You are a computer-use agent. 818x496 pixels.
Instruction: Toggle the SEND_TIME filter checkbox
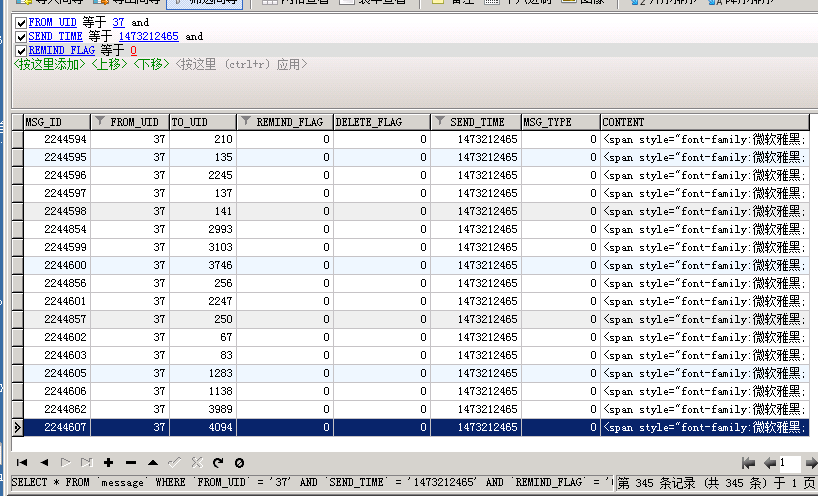click(21, 36)
